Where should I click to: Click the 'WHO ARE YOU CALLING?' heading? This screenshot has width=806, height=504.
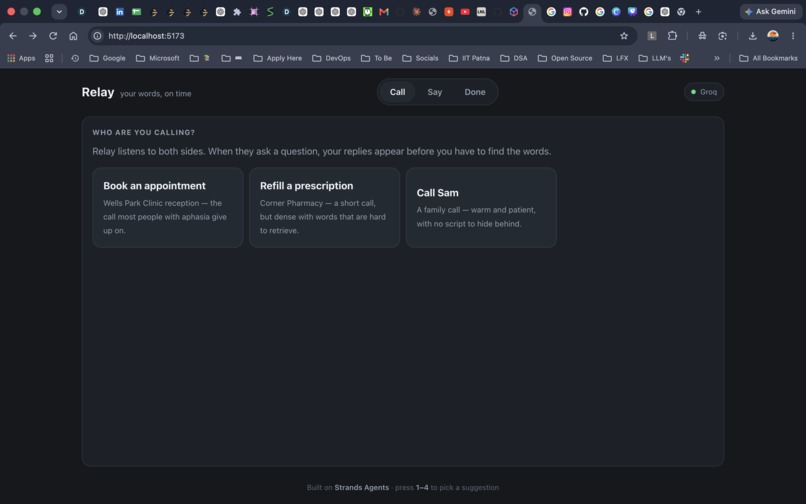click(x=143, y=132)
